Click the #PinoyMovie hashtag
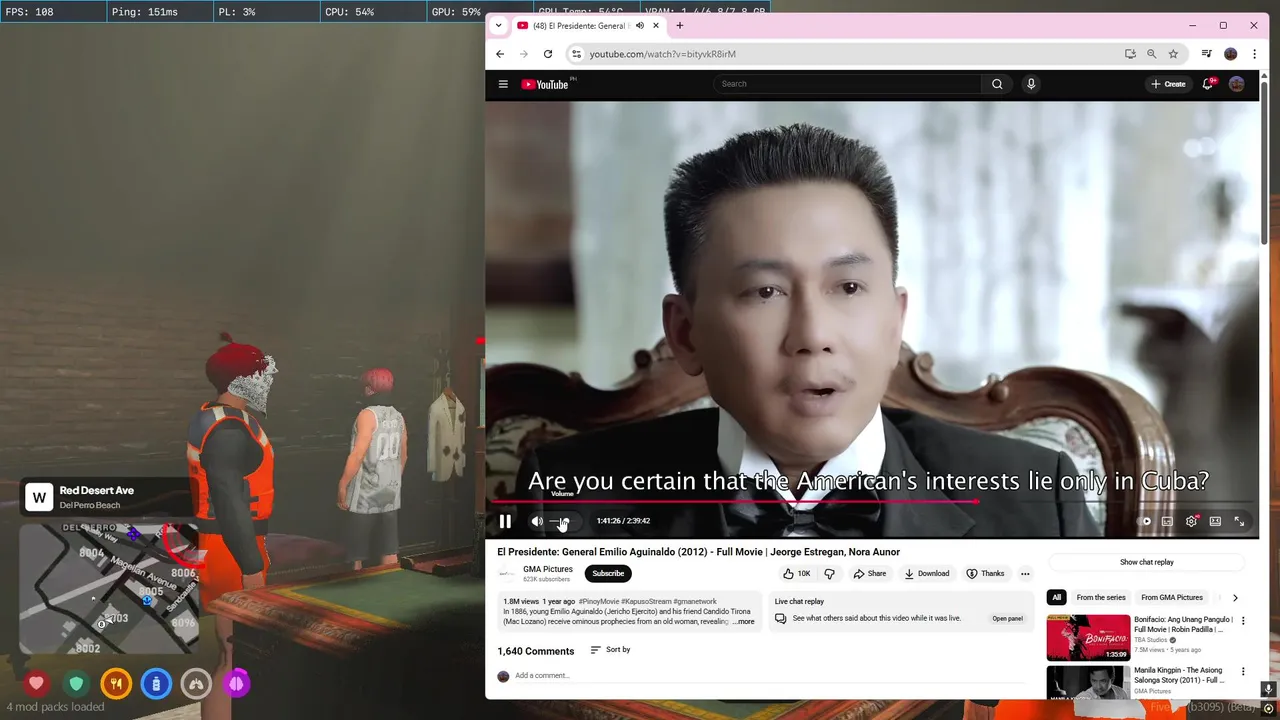 [x=599, y=602]
